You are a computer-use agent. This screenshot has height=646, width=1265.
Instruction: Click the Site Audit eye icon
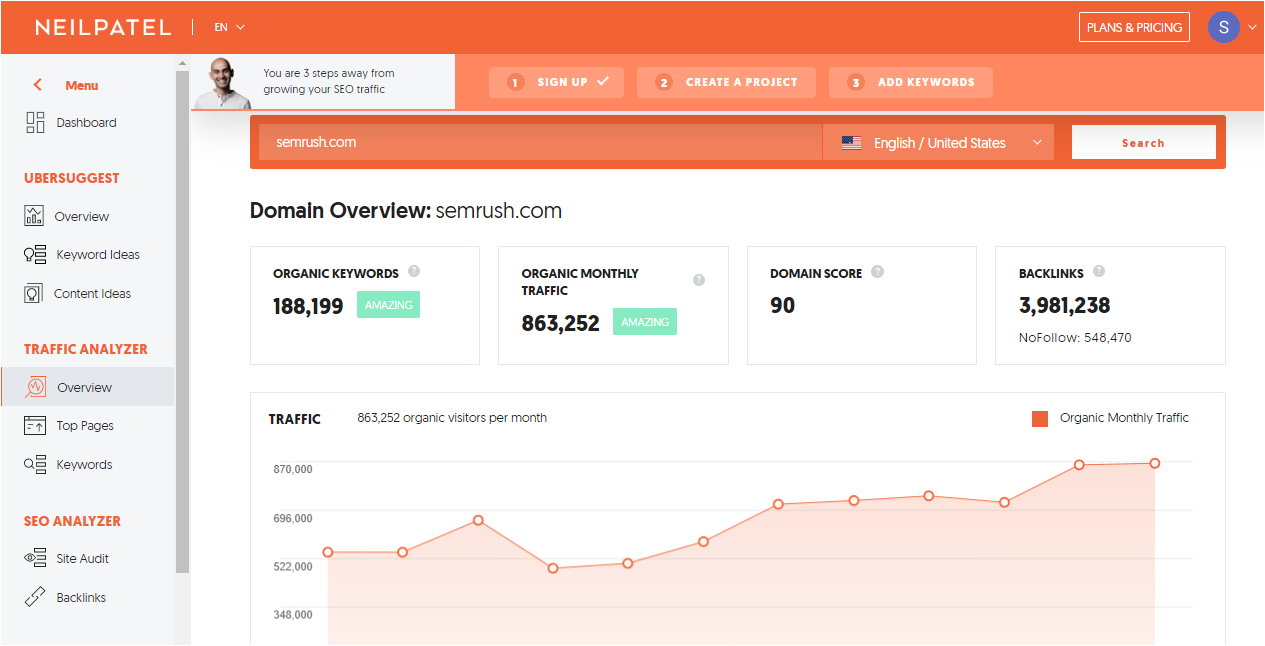(35, 559)
